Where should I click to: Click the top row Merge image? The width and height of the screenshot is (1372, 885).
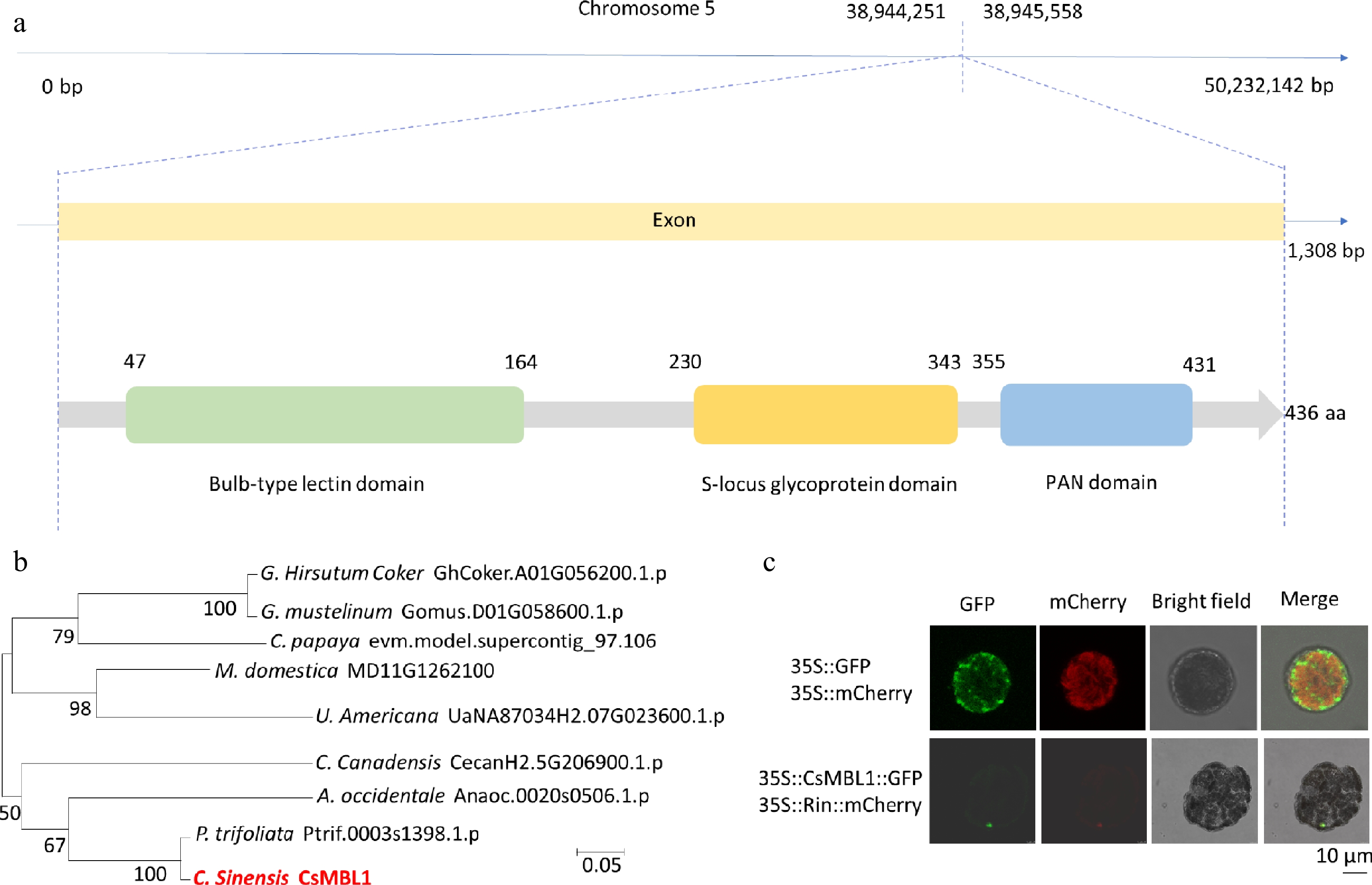(1313, 678)
